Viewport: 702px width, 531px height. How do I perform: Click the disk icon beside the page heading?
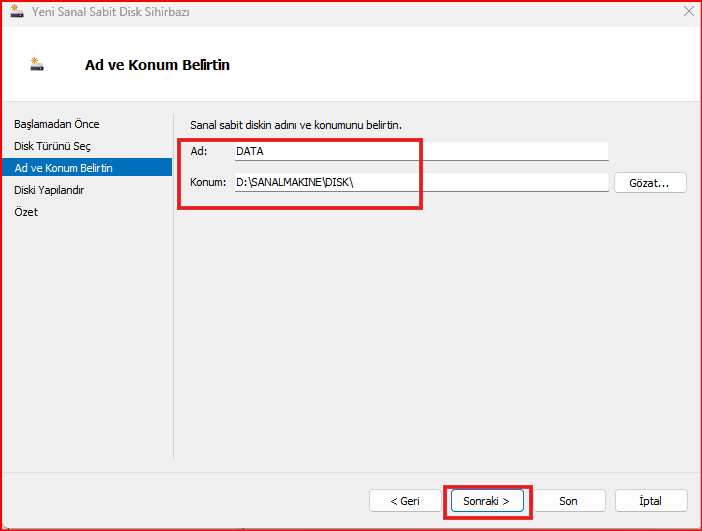pyautogui.click(x=38, y=65)
